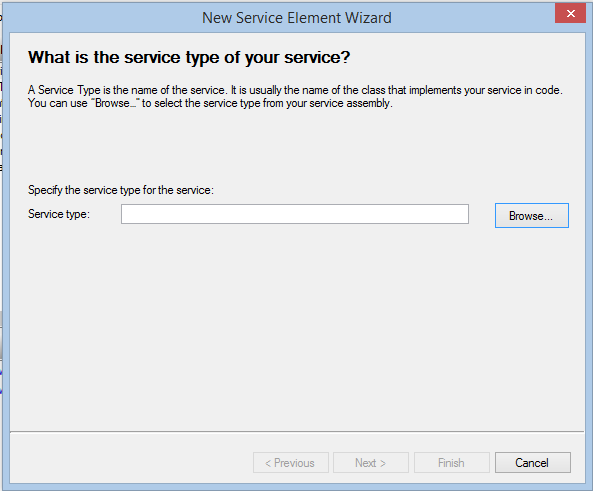
Task: Click empty title bar area left of the title
Action: pos(102,18)
